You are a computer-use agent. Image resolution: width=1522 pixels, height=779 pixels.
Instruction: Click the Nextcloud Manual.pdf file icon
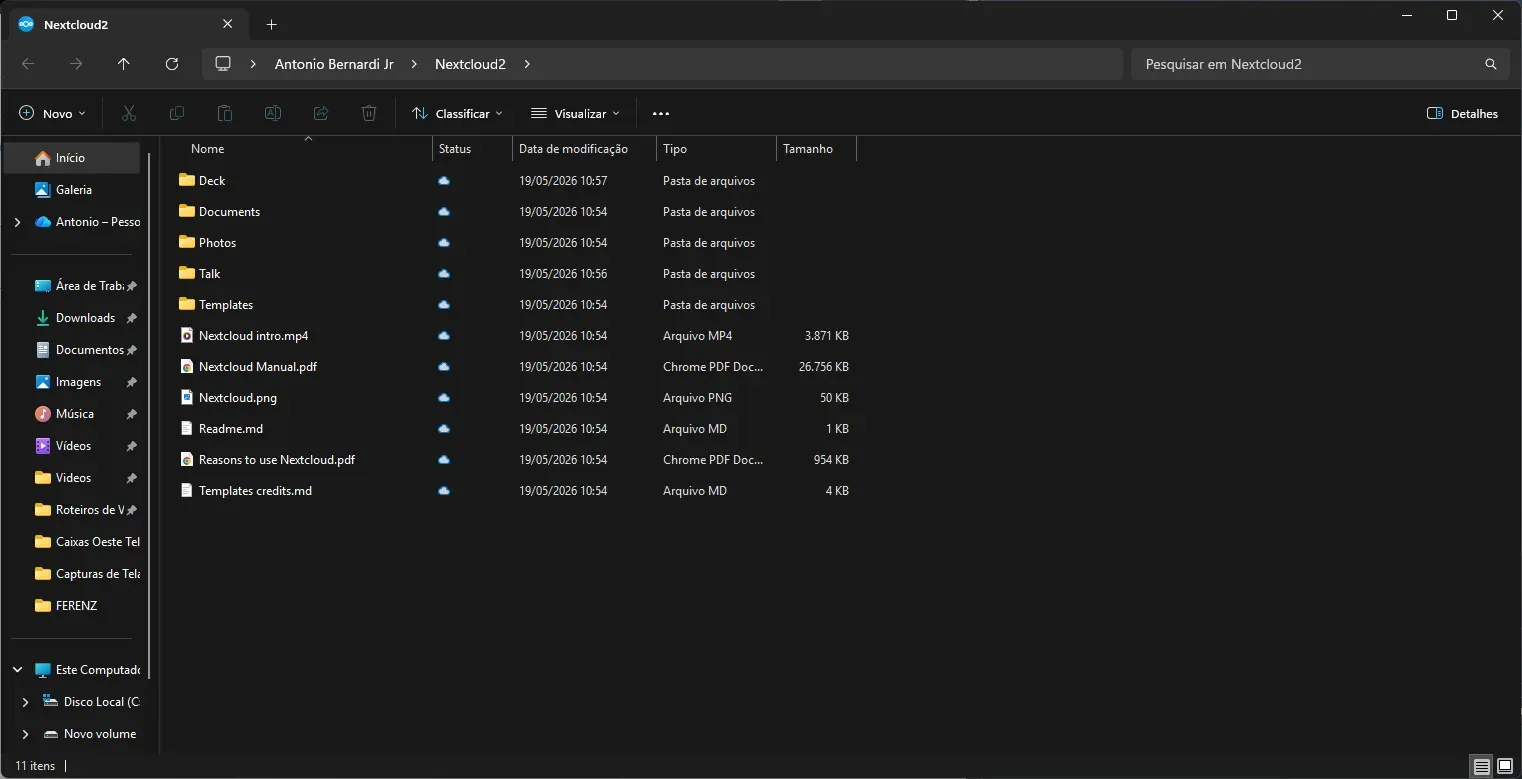186,366
